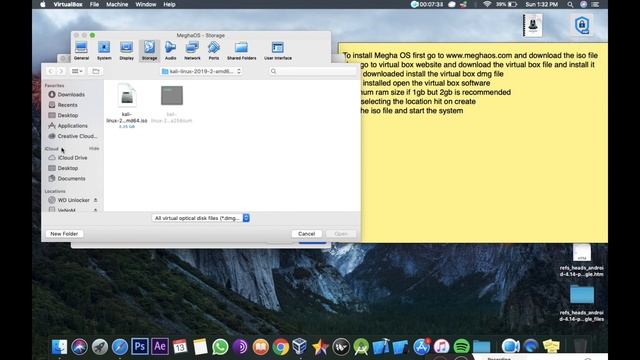This screenshot has height=360, width=640.
Task: Open the Window menu
Action: (146, 4)
